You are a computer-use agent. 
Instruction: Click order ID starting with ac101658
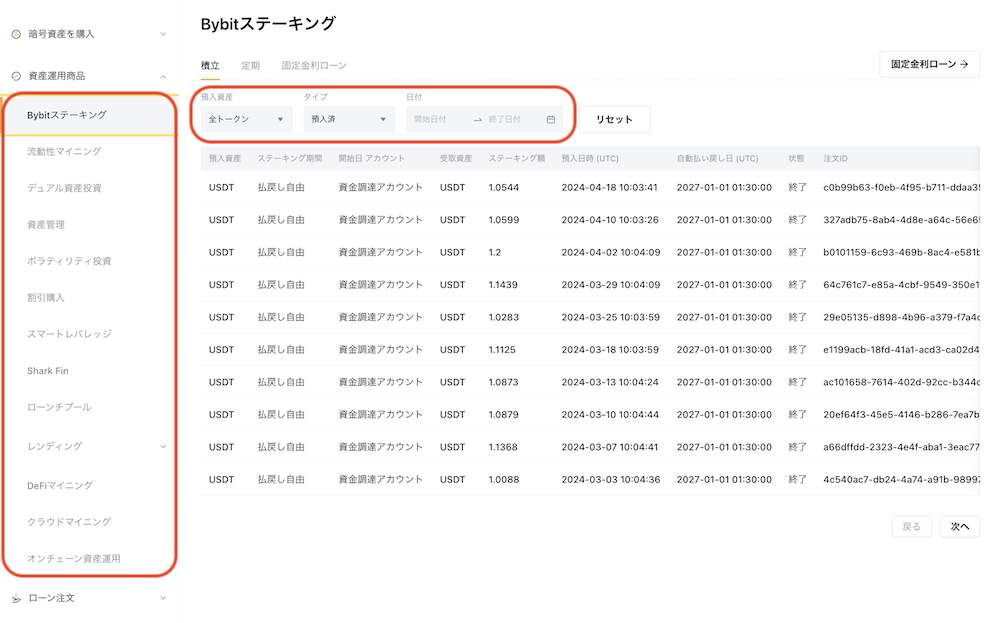coord(901,383)
